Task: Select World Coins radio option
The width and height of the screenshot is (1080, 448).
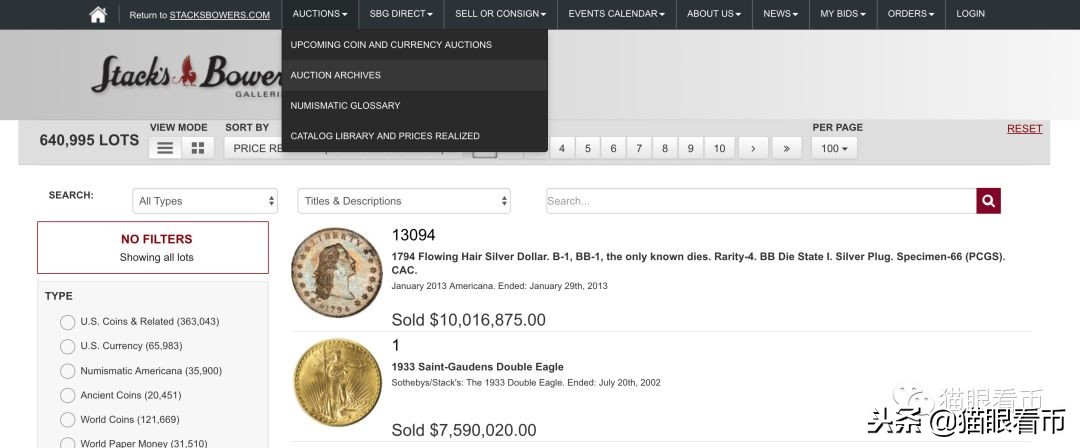Action: [68, 420]
